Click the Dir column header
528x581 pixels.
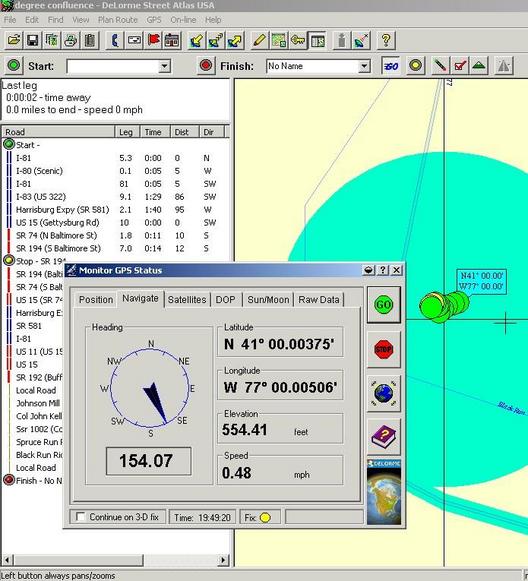point(212,132)
